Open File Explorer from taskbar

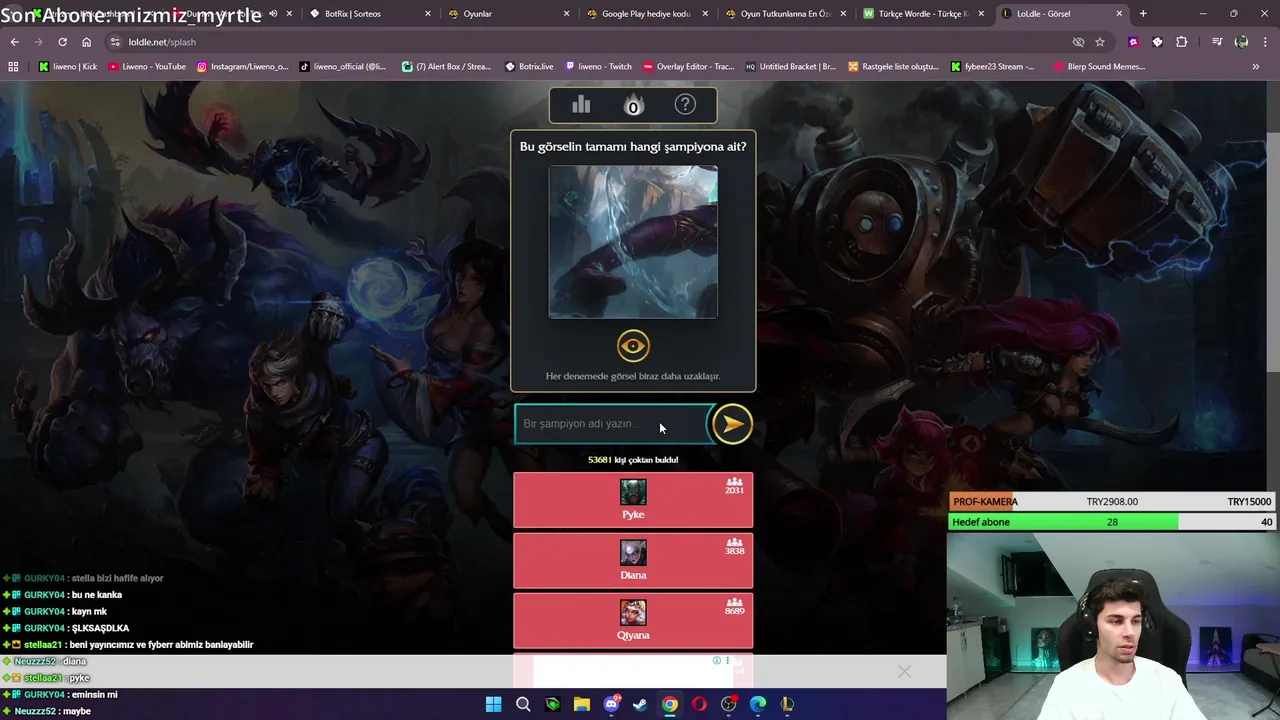pos(581,704)
